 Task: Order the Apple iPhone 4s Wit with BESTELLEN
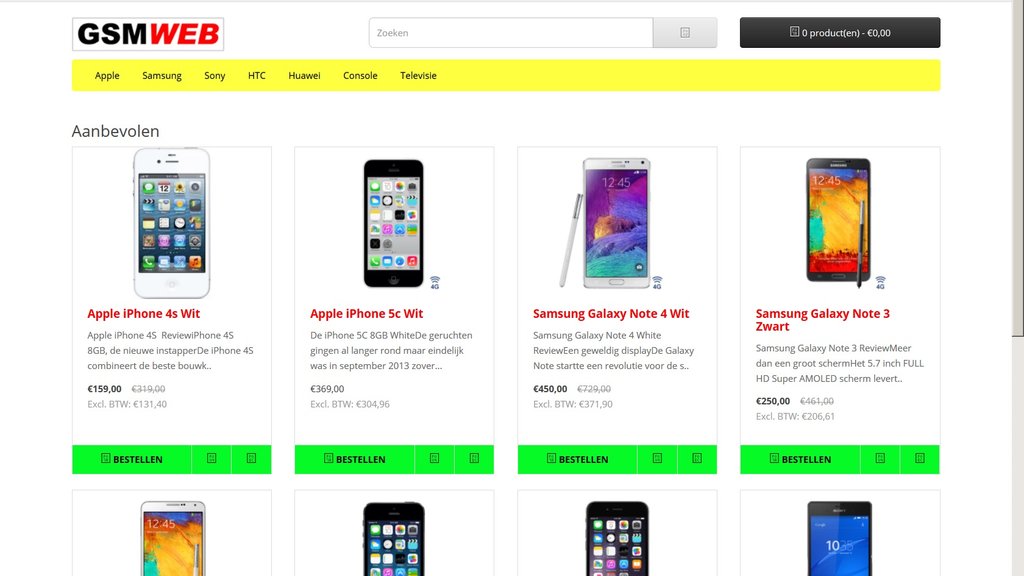132,459
